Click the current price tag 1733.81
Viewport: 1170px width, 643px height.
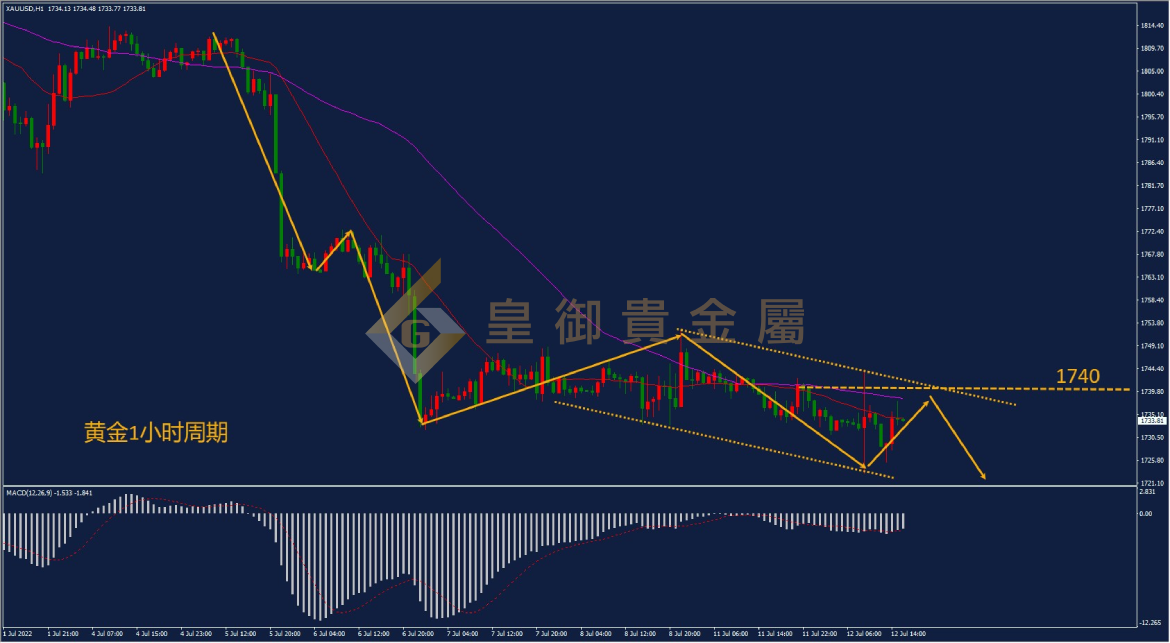coord(1150,421)
